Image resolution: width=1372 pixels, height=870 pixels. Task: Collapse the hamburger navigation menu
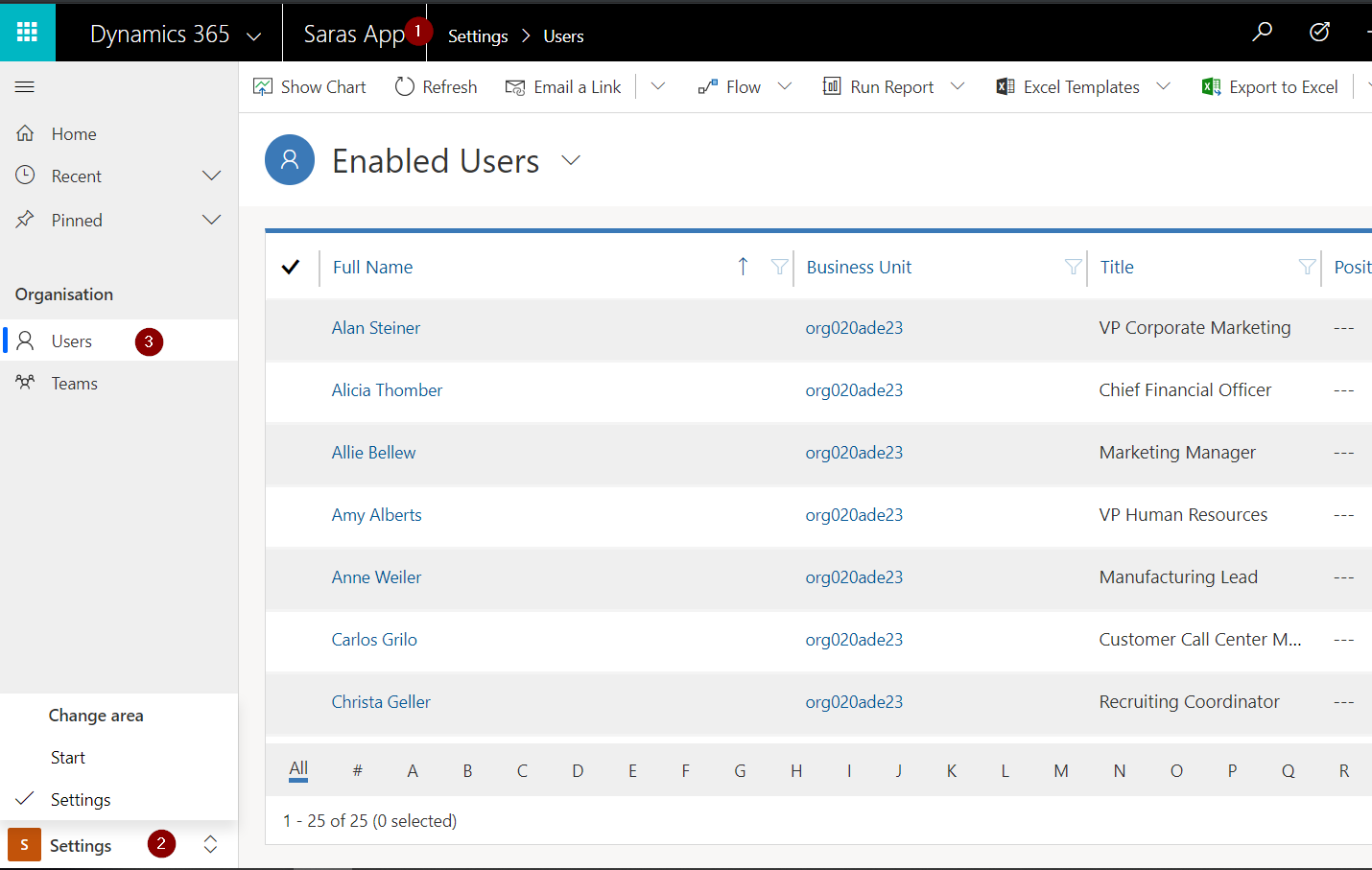click(25, 87)
